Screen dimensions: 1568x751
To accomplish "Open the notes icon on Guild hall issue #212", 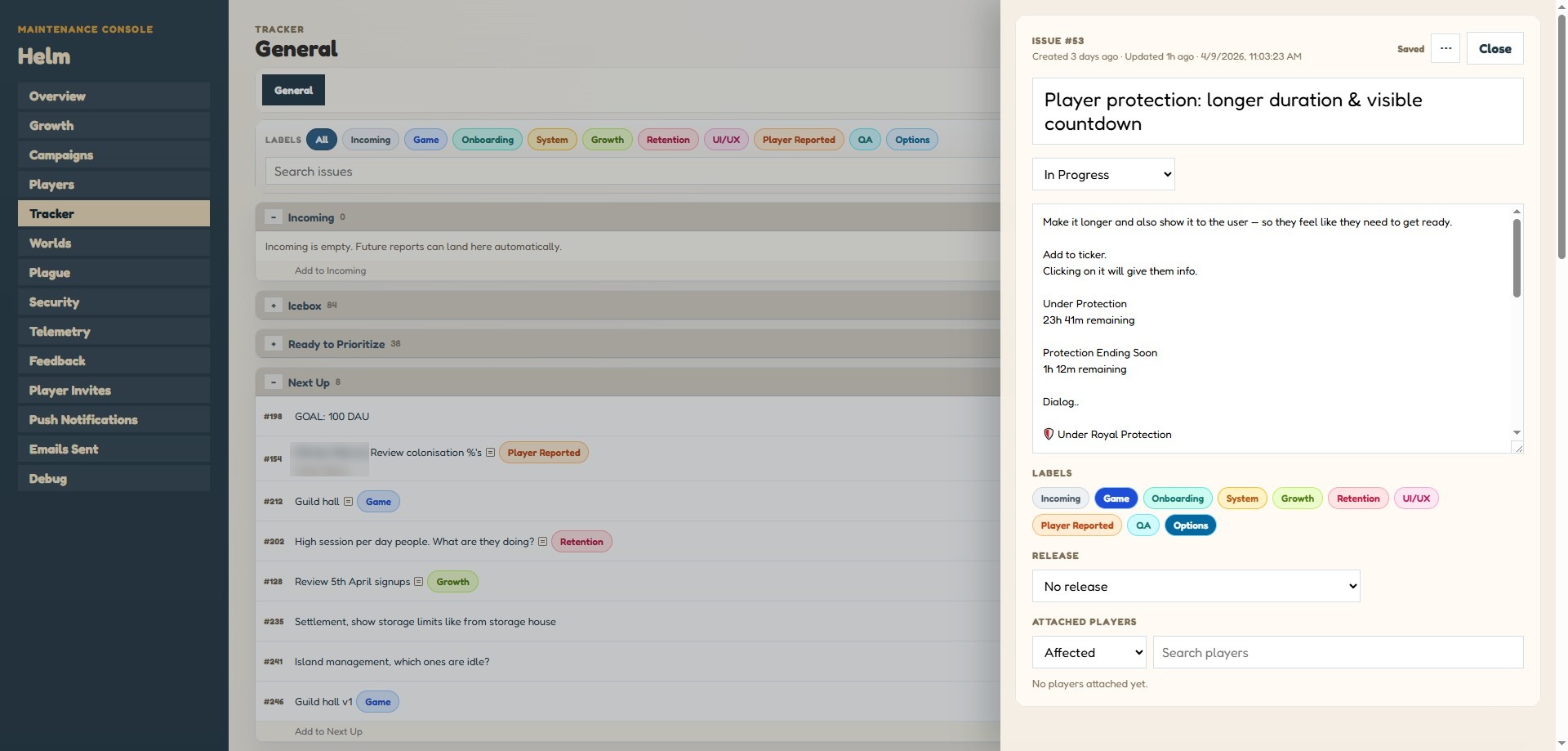I will tap(348, 501).
